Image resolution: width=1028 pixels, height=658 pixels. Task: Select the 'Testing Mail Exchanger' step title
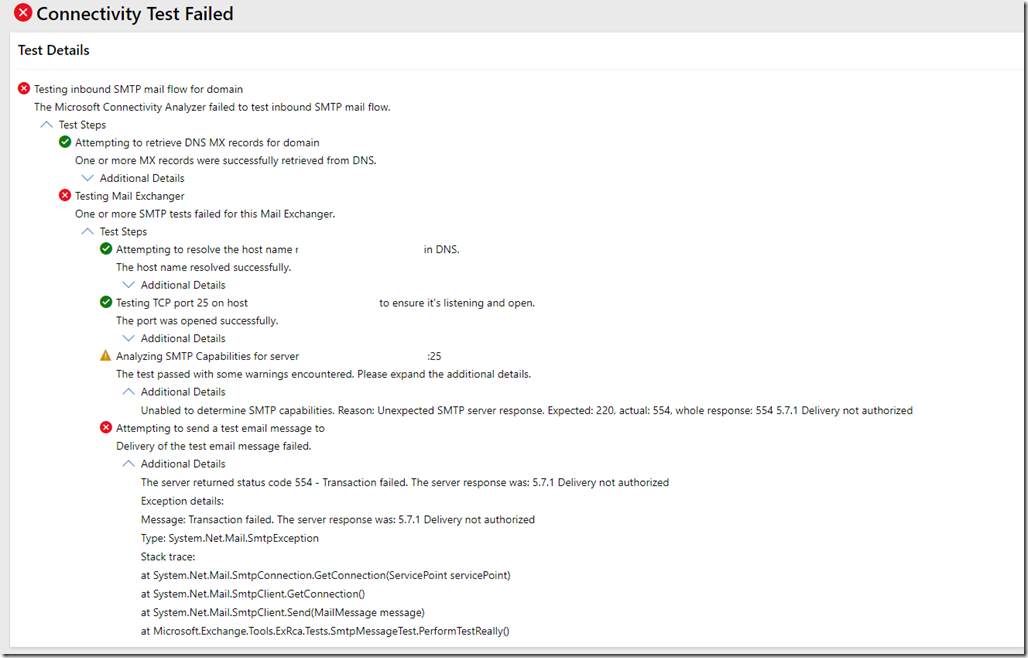pos(129,196)
